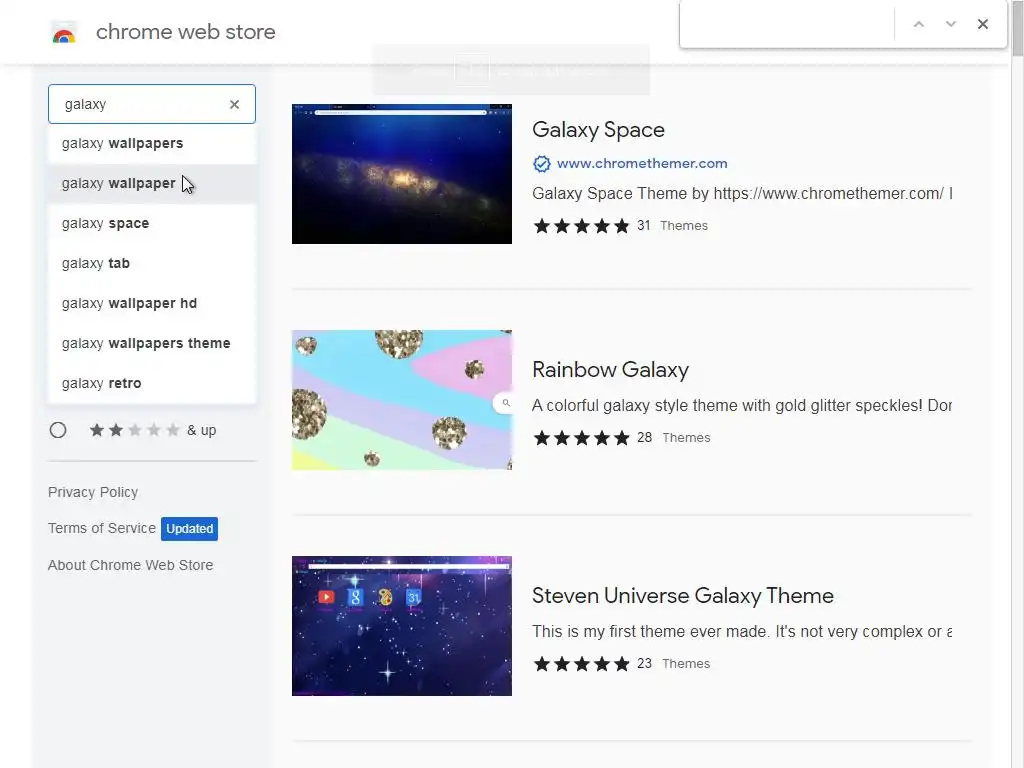
Task: Select the galaxy retro suggestion
Action: click(x=152, y=383)
